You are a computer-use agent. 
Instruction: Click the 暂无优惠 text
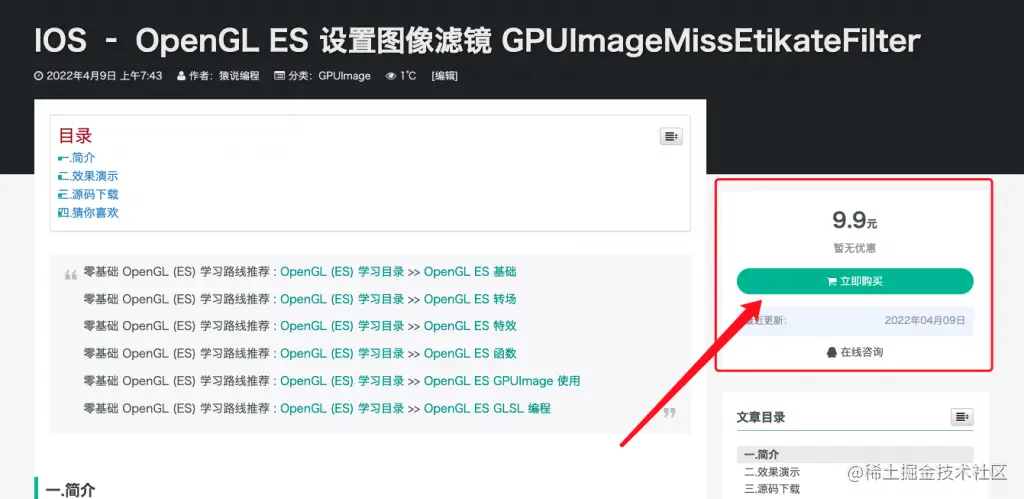tap(855, 248)
